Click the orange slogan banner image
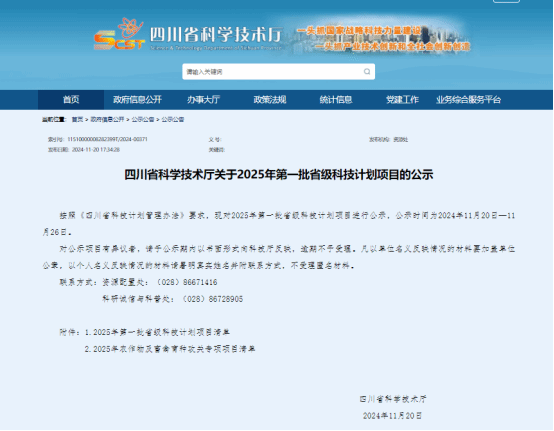 pos(383,38)
